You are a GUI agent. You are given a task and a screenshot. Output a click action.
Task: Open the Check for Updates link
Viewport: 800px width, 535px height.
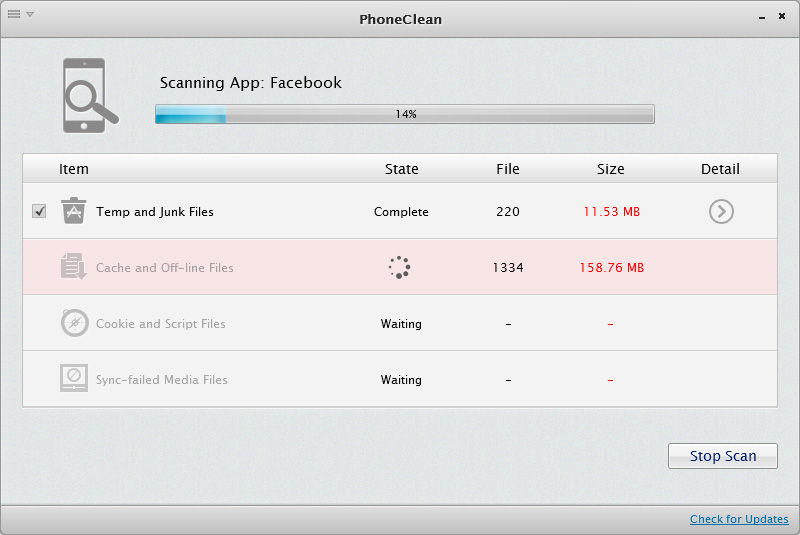[x=739, y=519]
